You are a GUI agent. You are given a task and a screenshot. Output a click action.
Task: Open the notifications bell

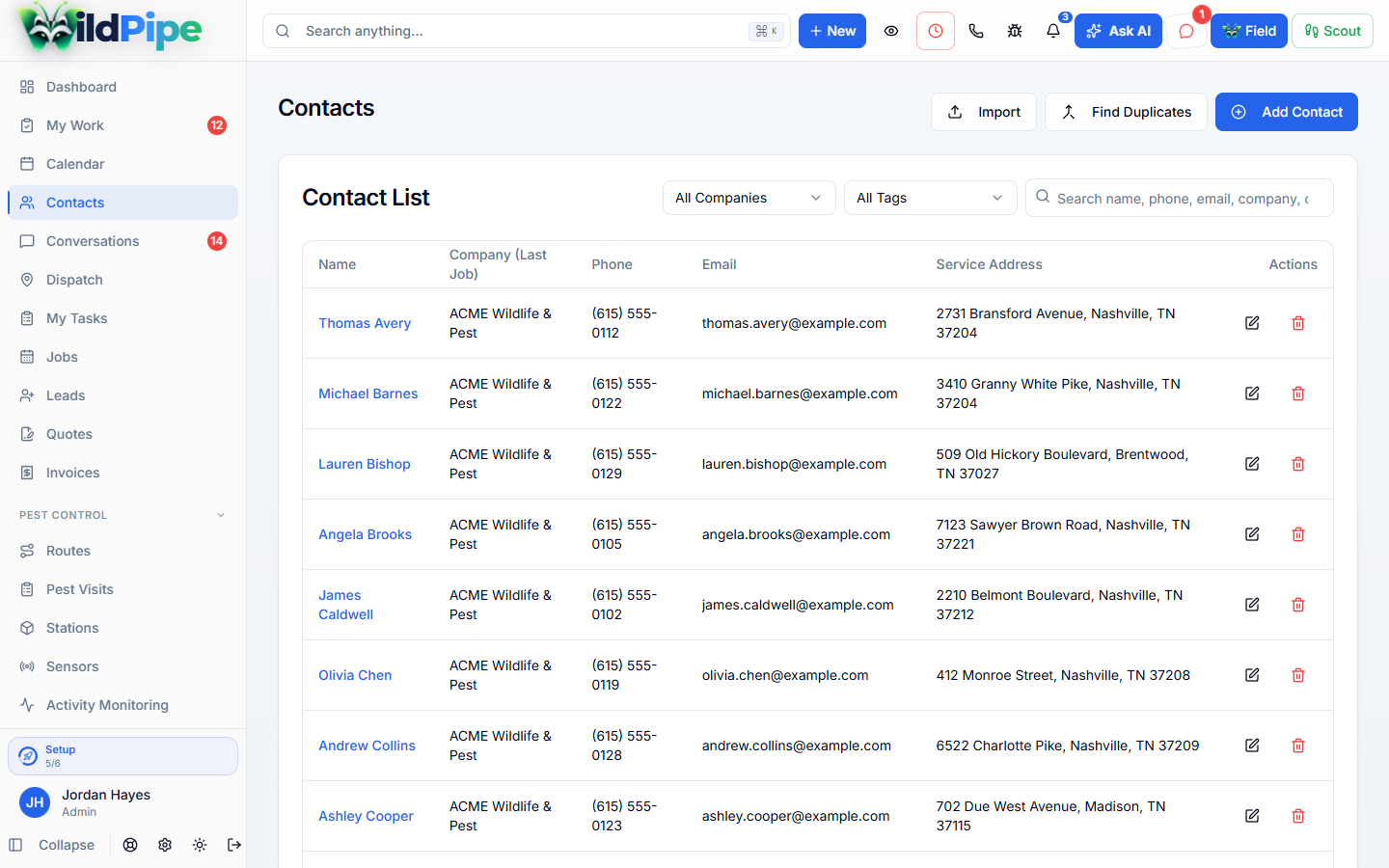point(1053,31)
